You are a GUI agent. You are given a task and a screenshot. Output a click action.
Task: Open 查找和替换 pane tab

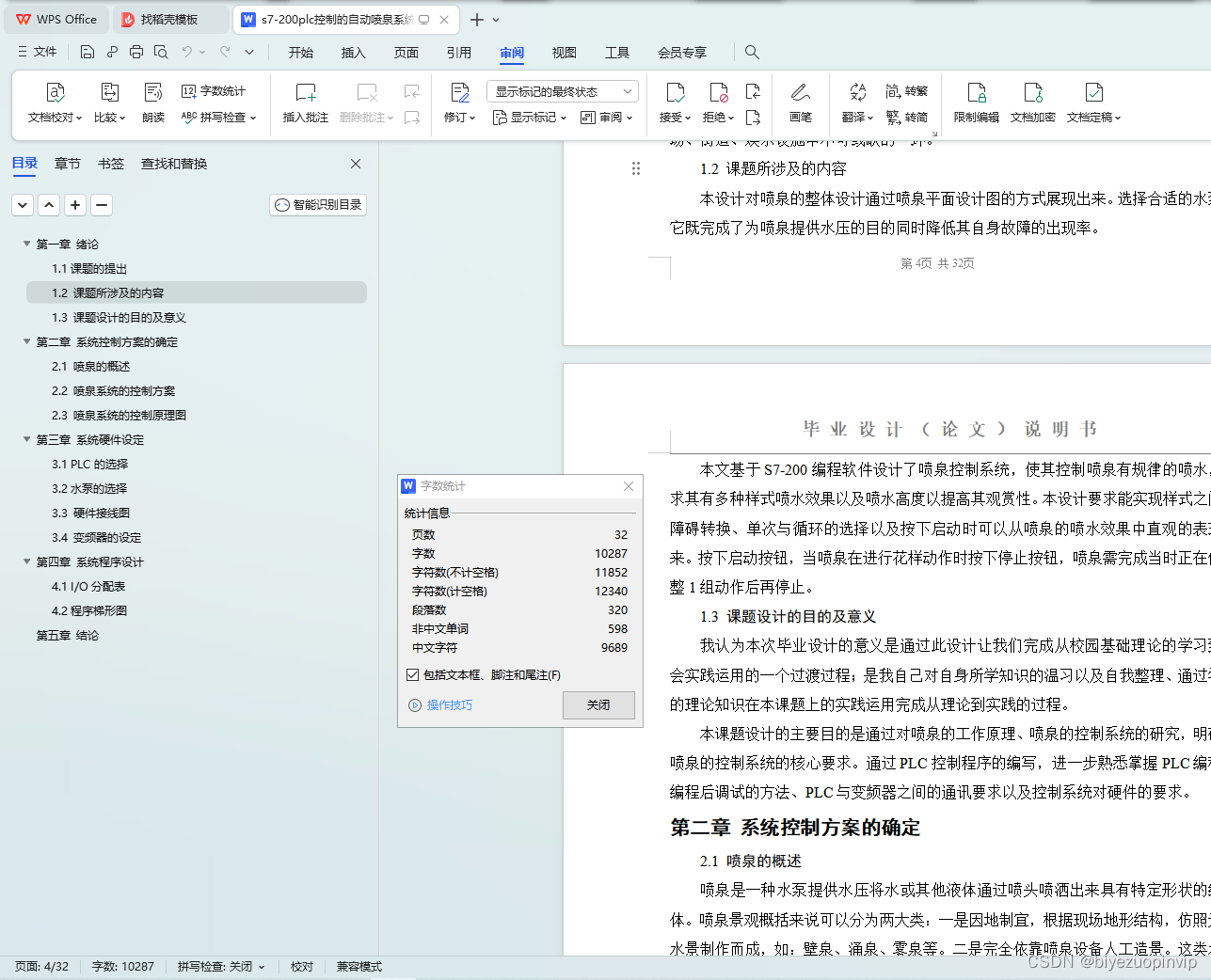tap(174, 164)
